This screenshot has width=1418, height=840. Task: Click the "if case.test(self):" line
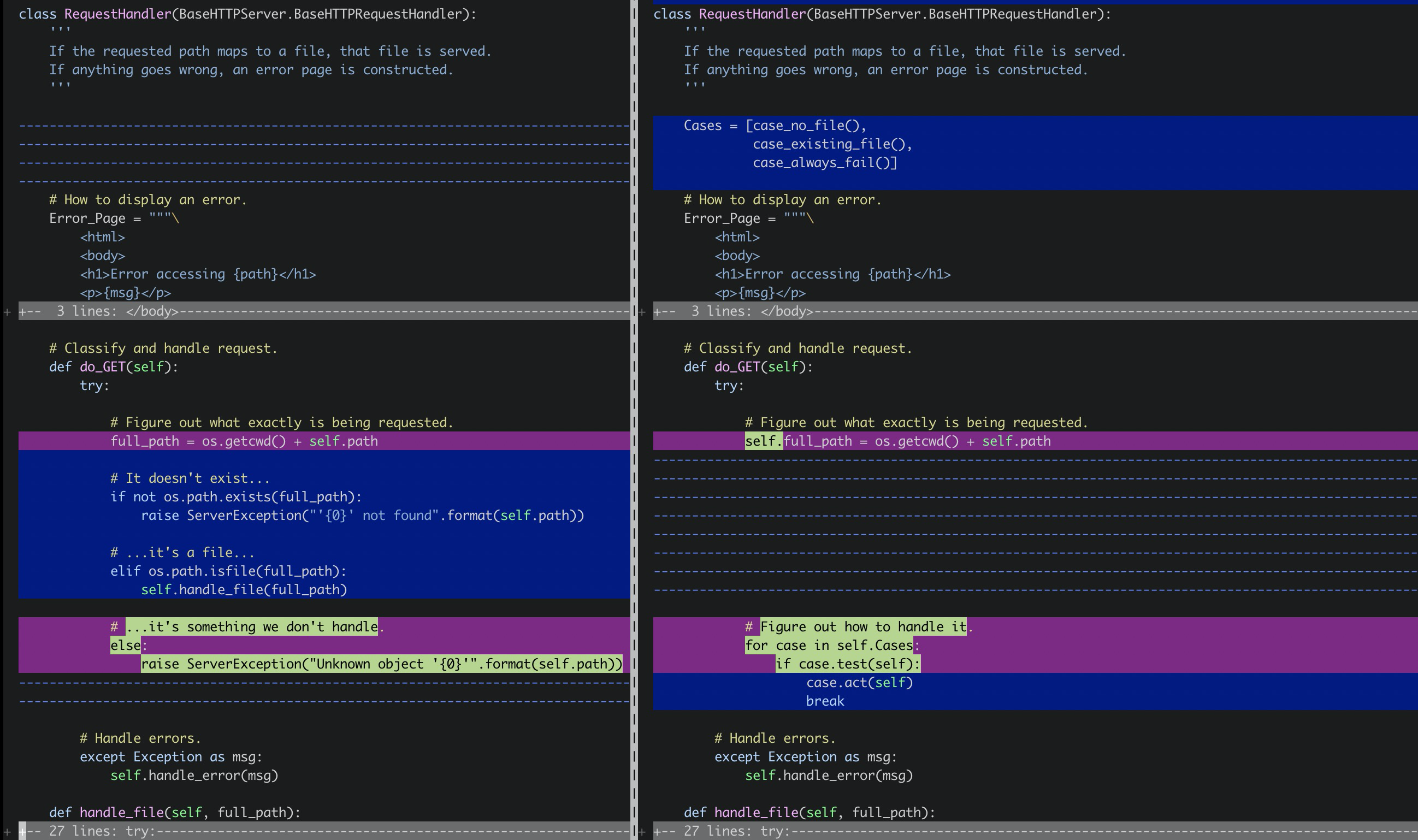(x=848, y=664)
